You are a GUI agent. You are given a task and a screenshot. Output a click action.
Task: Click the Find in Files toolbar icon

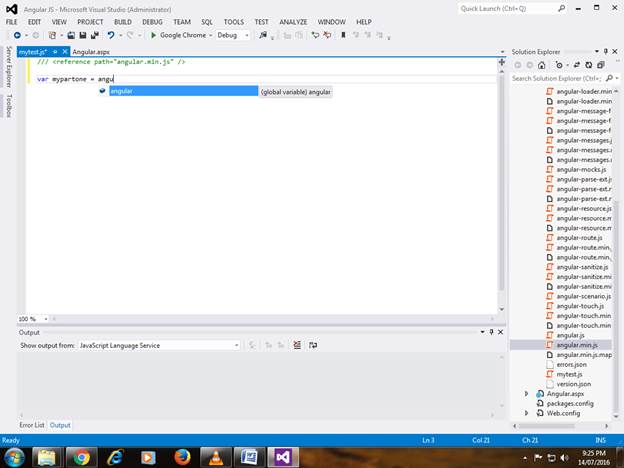(263, 35)
